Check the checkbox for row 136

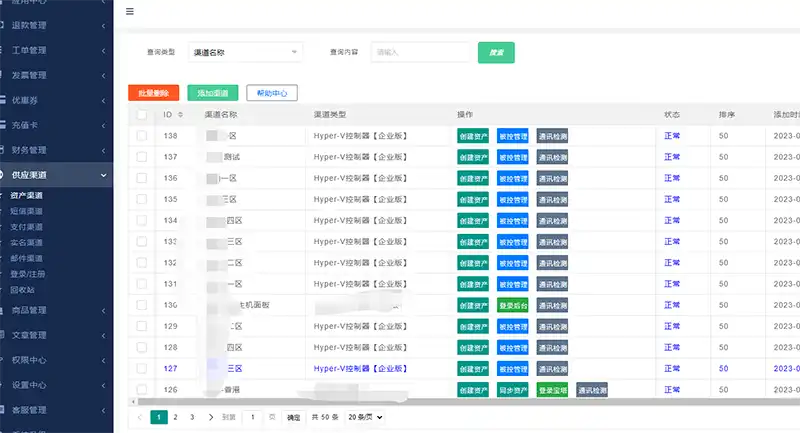[142, 178]
